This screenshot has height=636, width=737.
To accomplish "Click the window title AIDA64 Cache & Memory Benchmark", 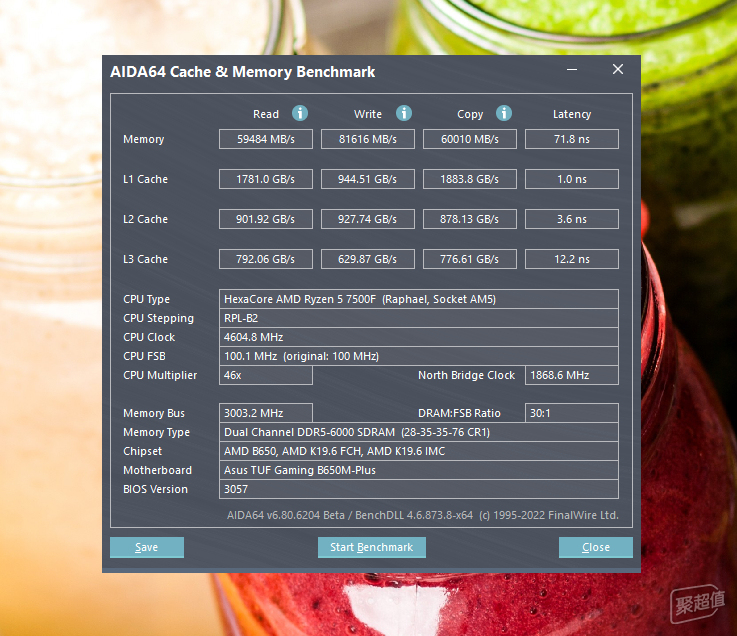I will pyautogui.click(x=243, y=72).
